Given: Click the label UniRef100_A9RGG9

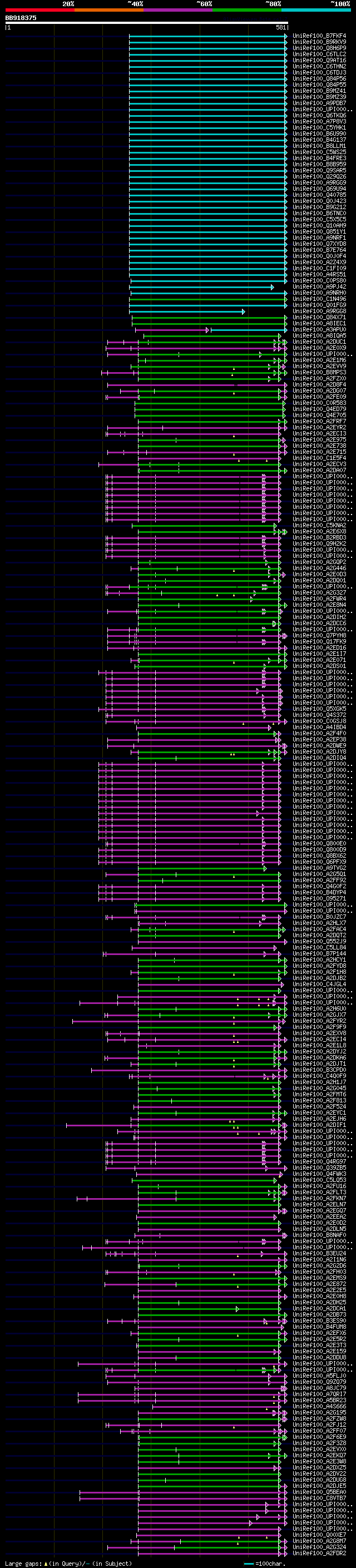Looking at the screenshot, I should 319,182.
